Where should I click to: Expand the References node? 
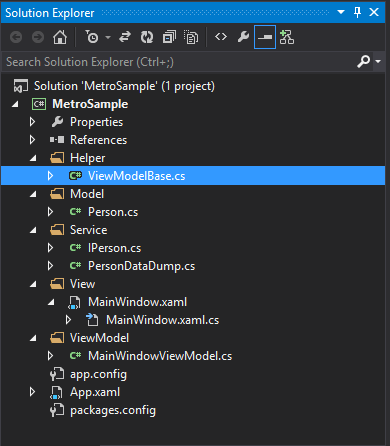pyautogui.click(x=32, y=140)
